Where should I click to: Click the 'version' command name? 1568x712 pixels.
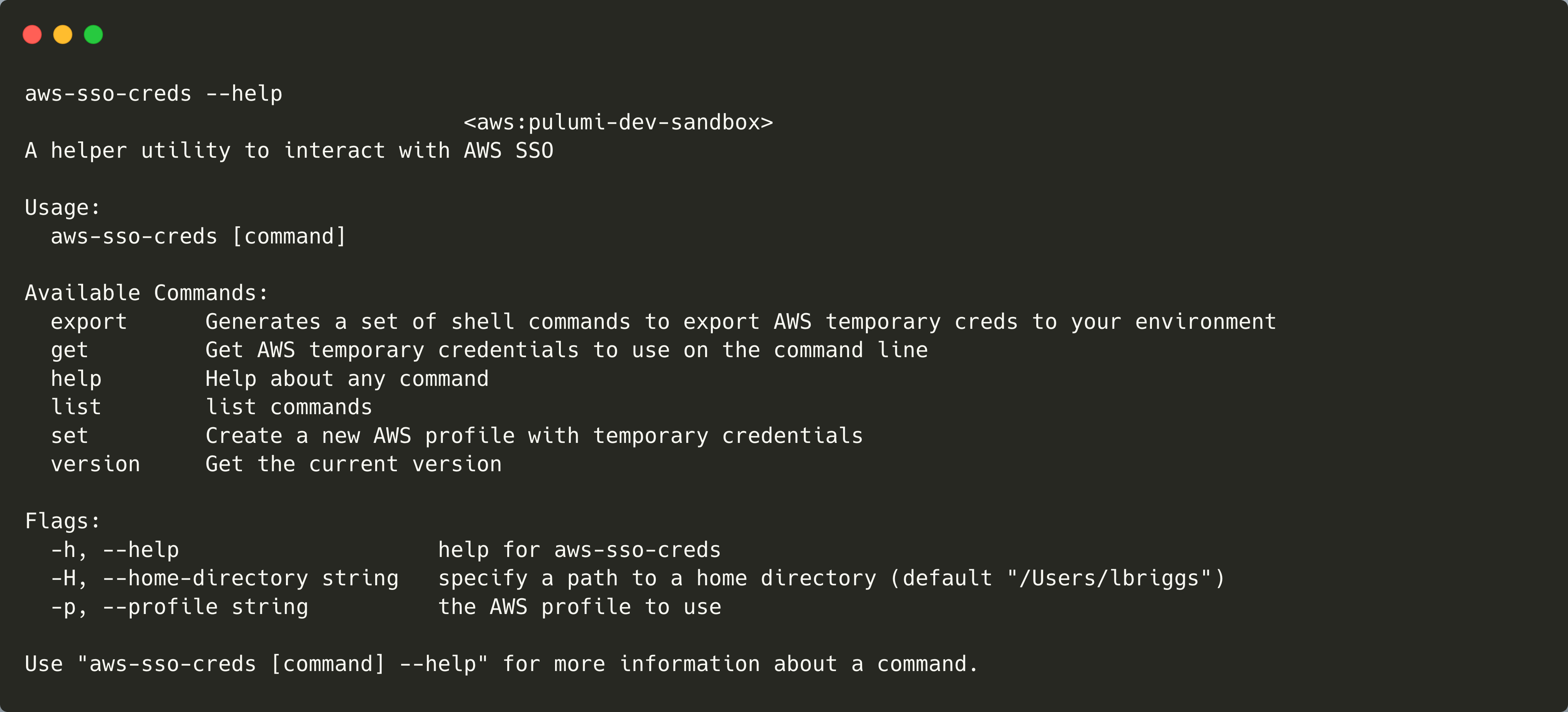[x=96, y=464]
